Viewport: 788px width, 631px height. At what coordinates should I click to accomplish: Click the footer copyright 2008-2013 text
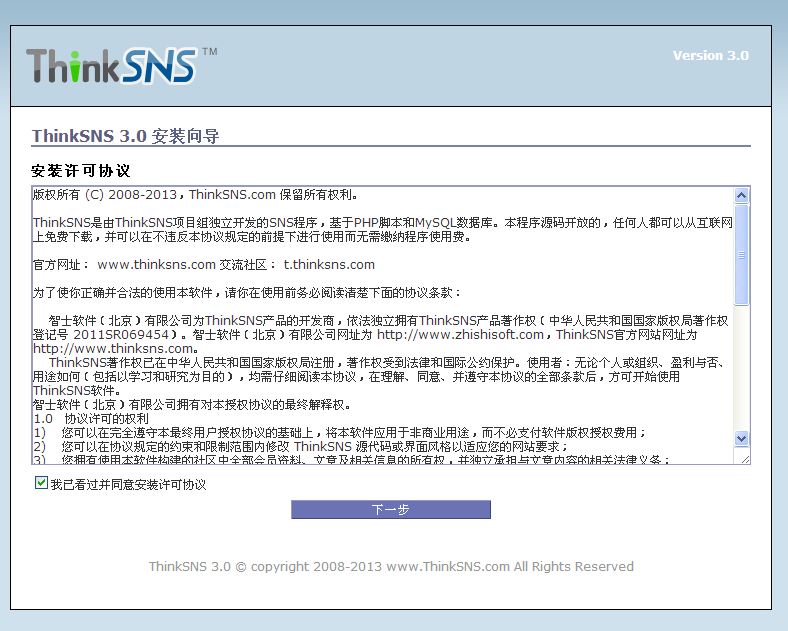coord(391,567)
